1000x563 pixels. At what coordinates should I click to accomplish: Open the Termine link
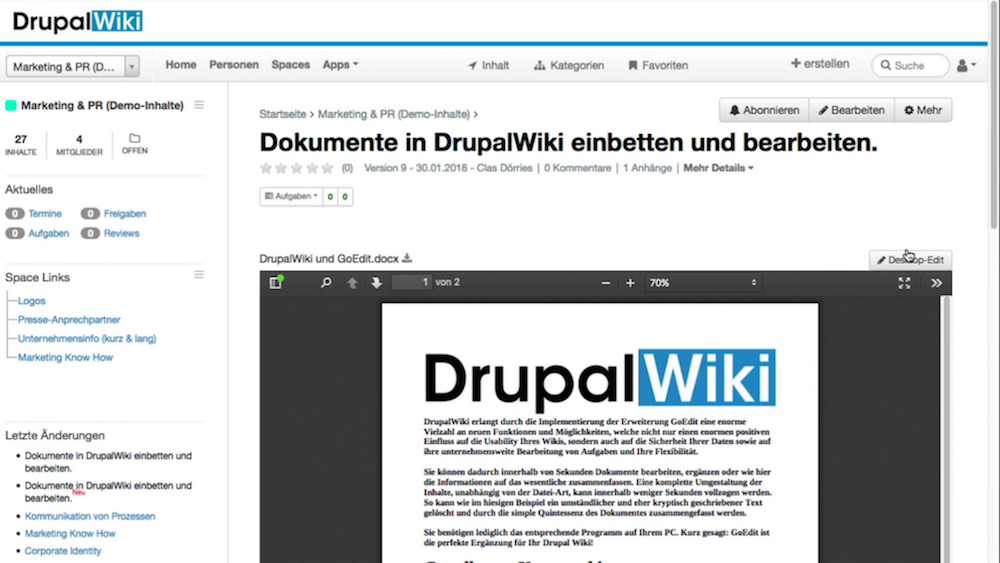45,214
